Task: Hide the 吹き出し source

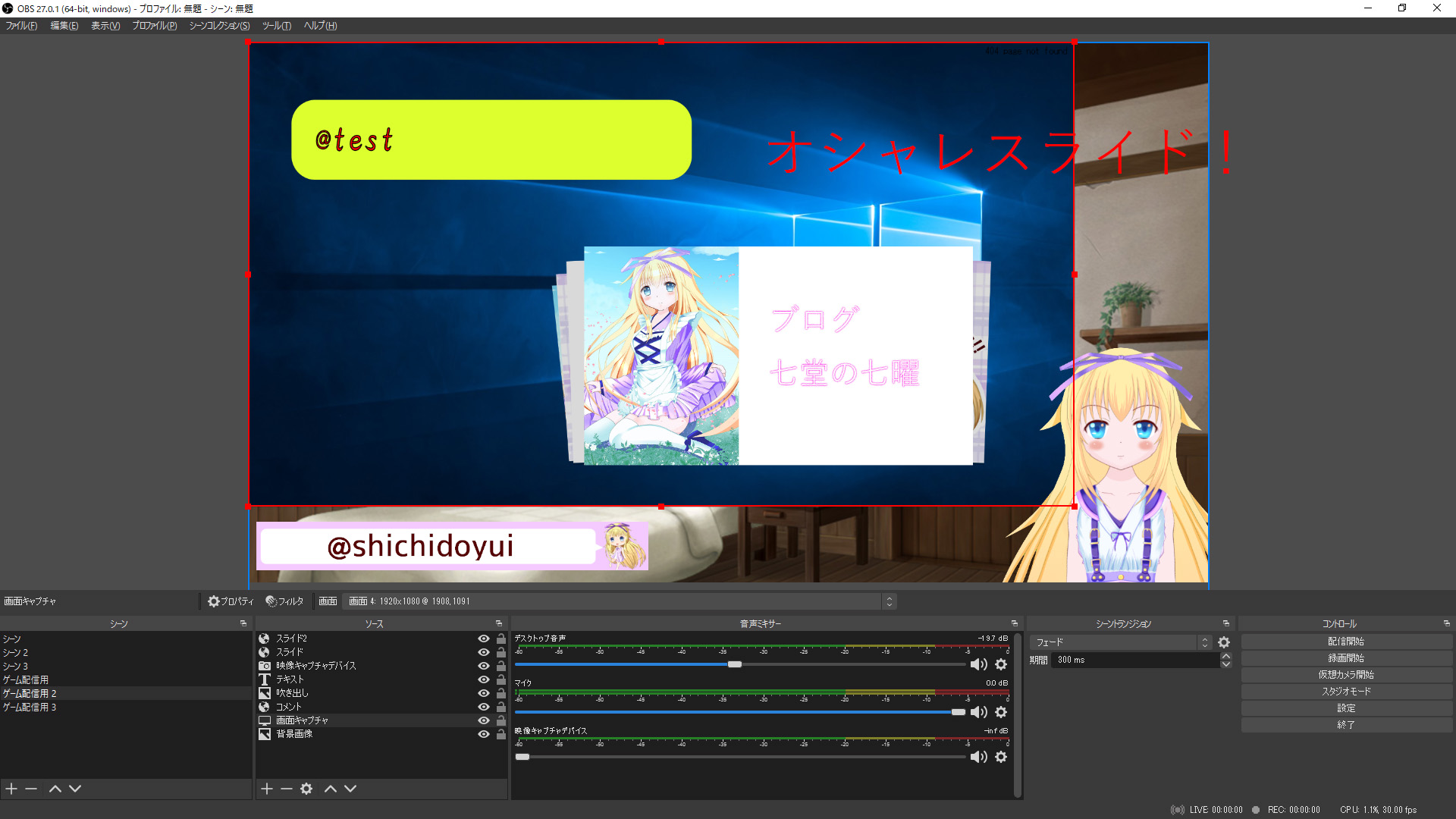Action: click(x=484, y=693)
